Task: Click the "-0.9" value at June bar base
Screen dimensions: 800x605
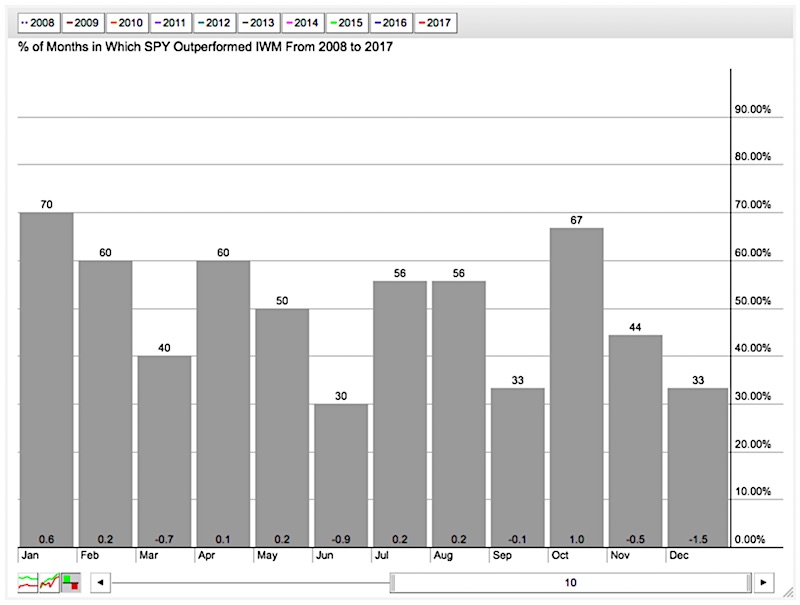Action: tap(341, 539)
